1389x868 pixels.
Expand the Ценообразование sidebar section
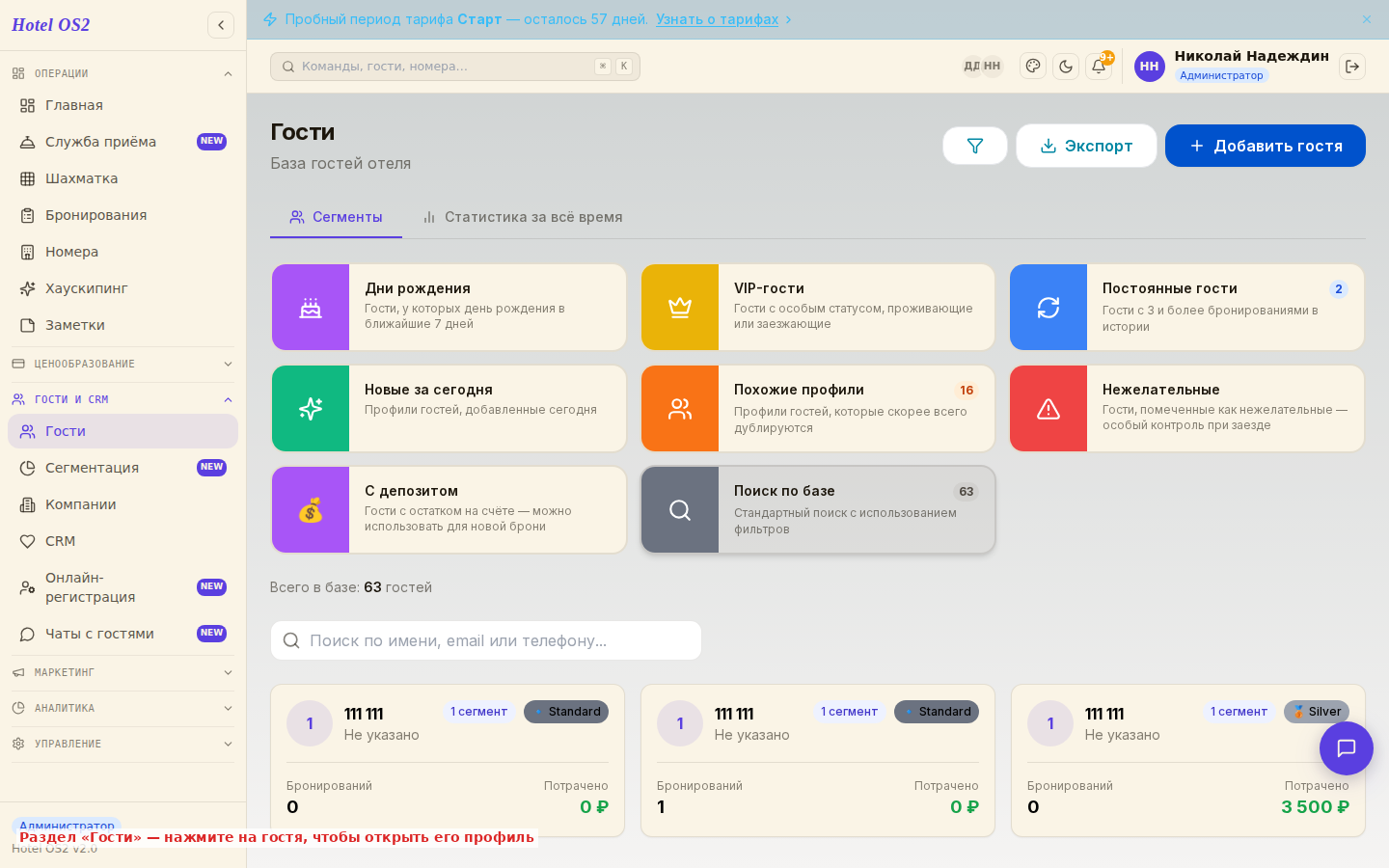123,364
